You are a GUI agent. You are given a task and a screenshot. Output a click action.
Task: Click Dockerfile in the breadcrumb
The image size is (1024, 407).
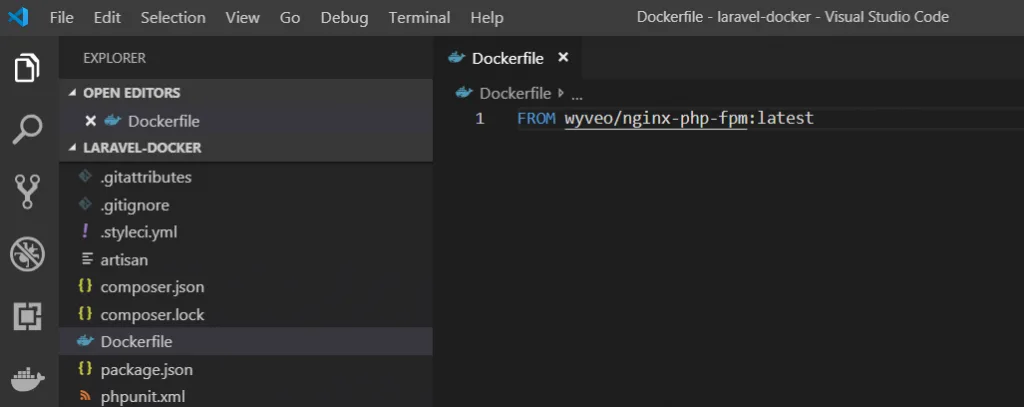pyautogui.click(x=515, y=93)
